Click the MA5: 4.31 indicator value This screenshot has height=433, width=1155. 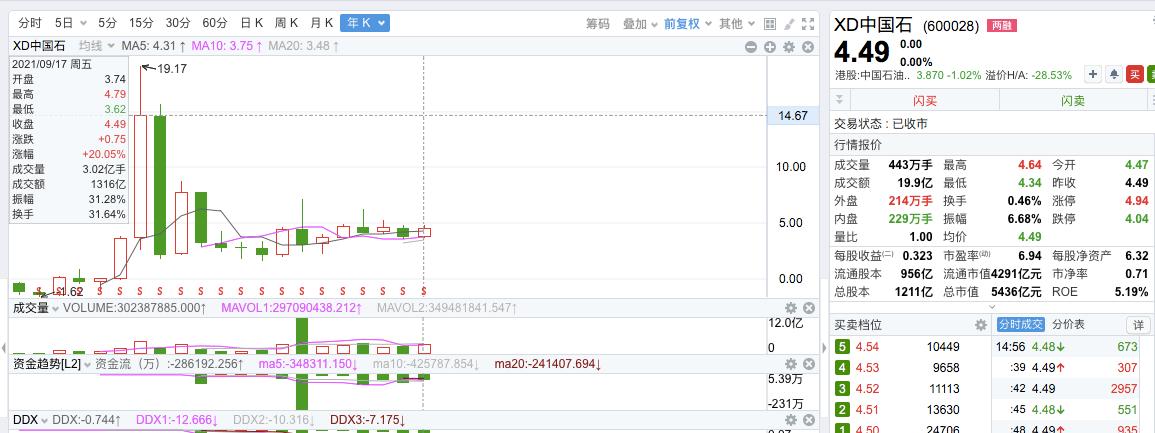[153, 46]
